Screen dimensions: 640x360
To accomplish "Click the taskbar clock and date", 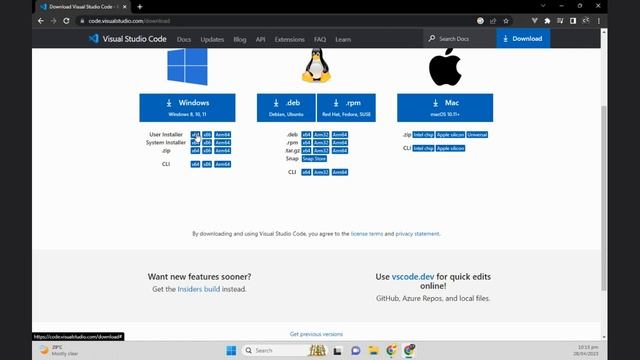I will (x=587, y=351).
